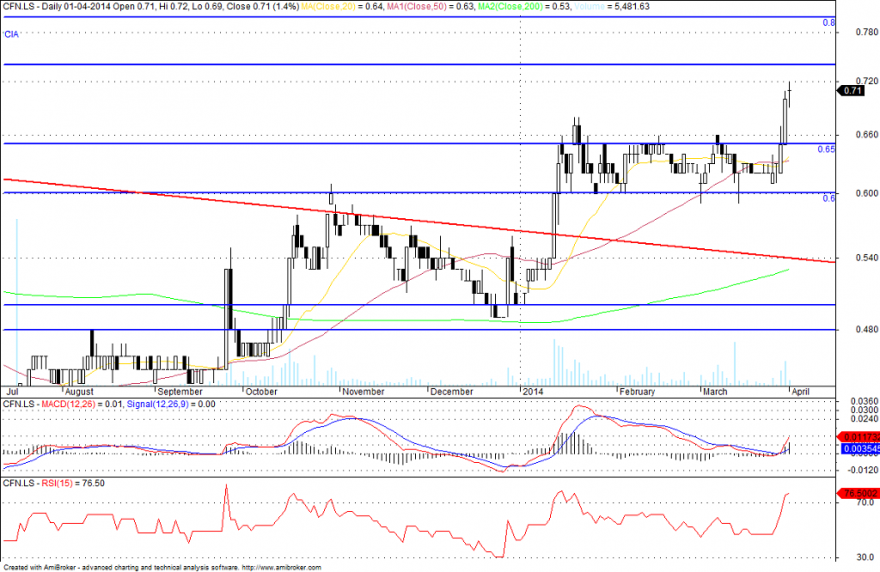Click the 0.0360 MACD axis label
This screenshot has height=572, width=880.
[x=864, y=401]
